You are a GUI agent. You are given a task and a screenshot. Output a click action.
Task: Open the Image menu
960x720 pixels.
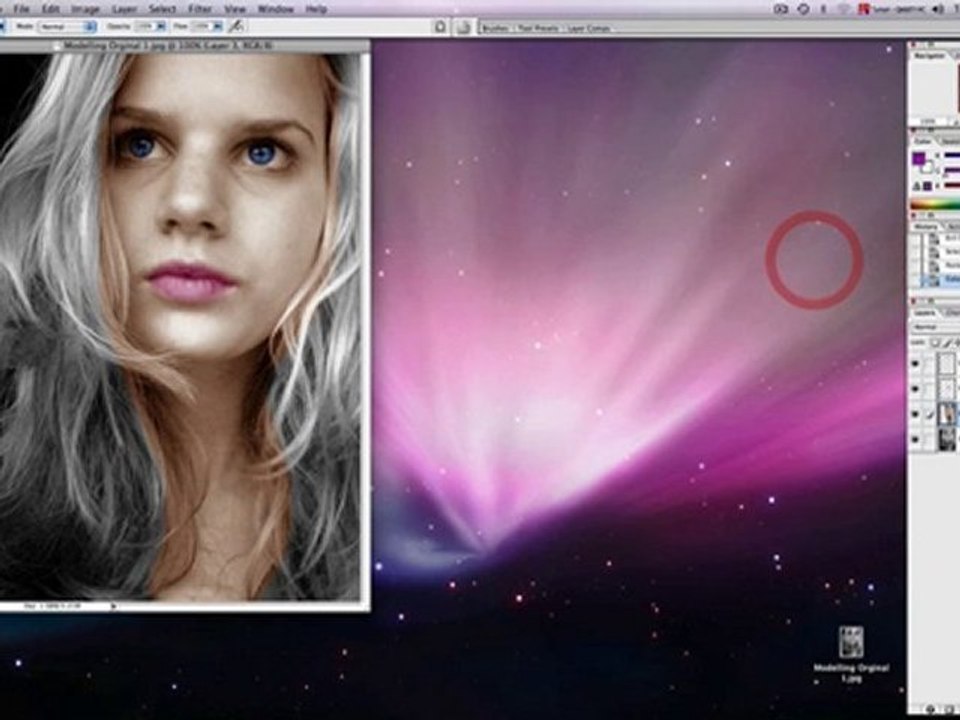[85, 9]
